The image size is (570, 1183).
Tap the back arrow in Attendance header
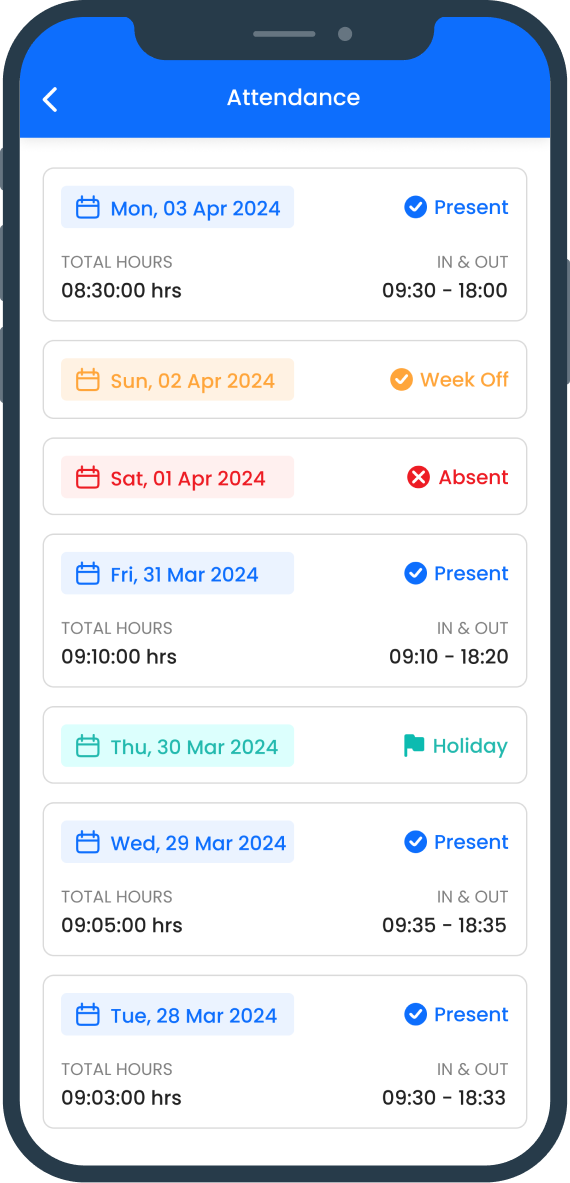coord(50,99)
